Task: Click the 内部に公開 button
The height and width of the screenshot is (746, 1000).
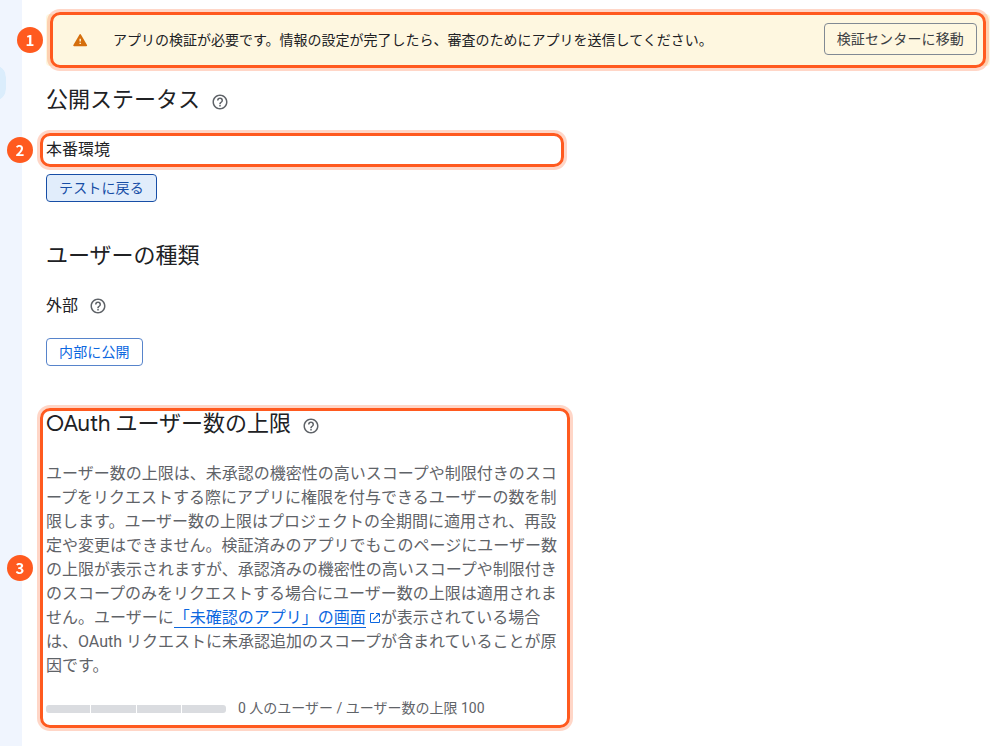Action: coord(94,352)
